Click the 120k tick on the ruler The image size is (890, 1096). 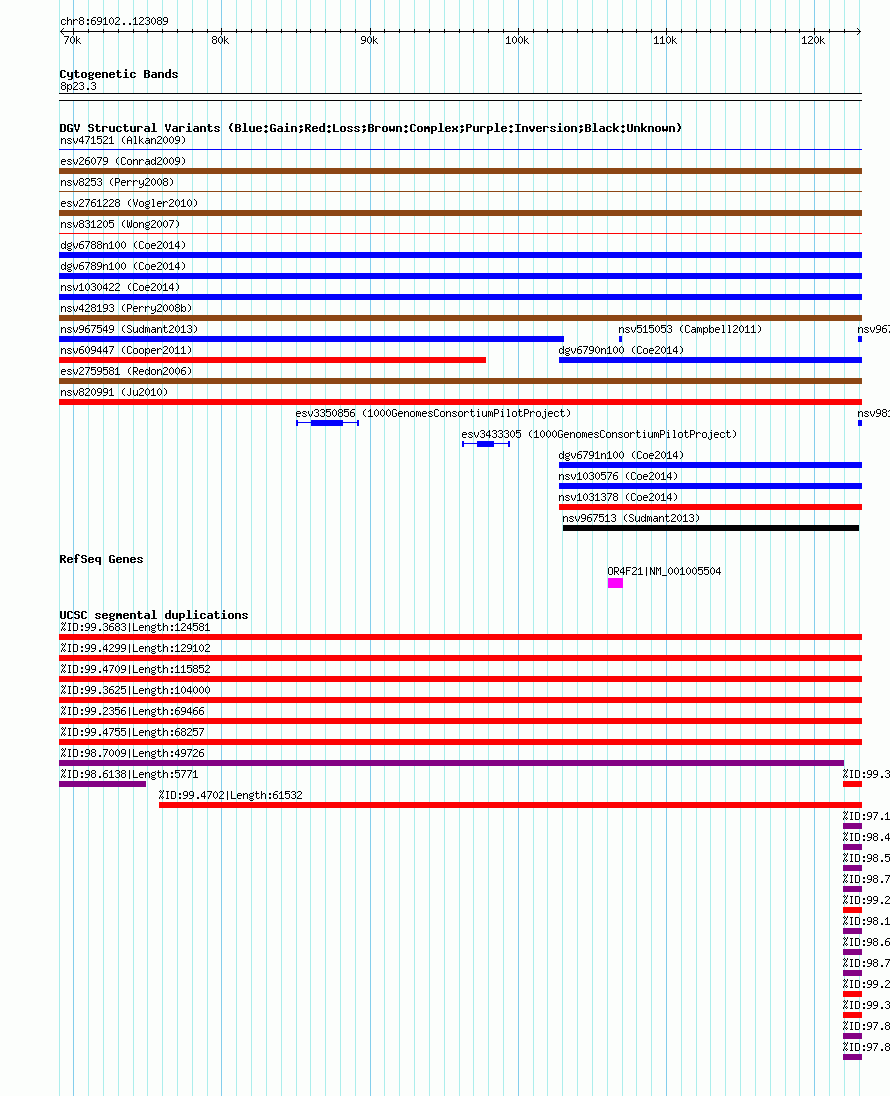pos(813,41)
